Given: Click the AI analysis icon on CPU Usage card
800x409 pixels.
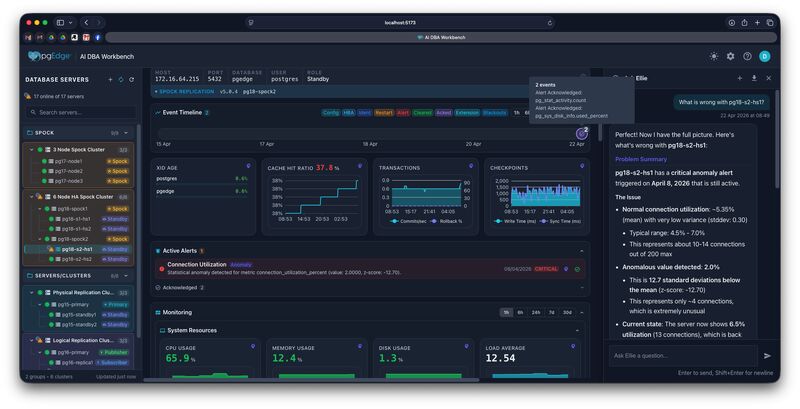Looking at the screenshot, I should point(253,346).
